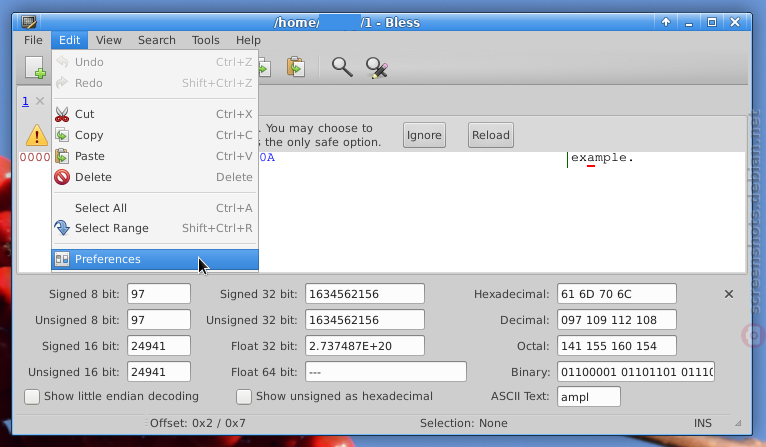This screenshot has width=766, height=447.
Task: Click the ASCII Text field
Action: click(x=589, y=396)
